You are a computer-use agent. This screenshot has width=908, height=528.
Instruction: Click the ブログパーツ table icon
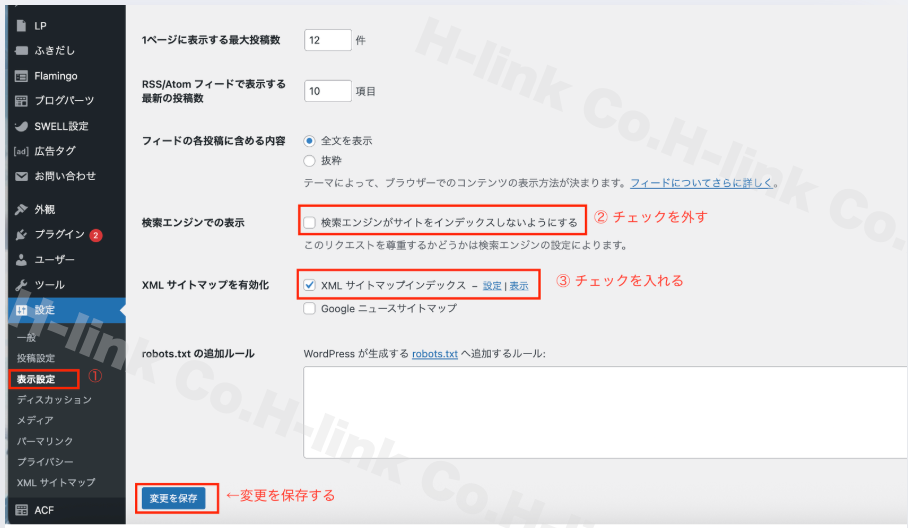[x=21, y=101]
